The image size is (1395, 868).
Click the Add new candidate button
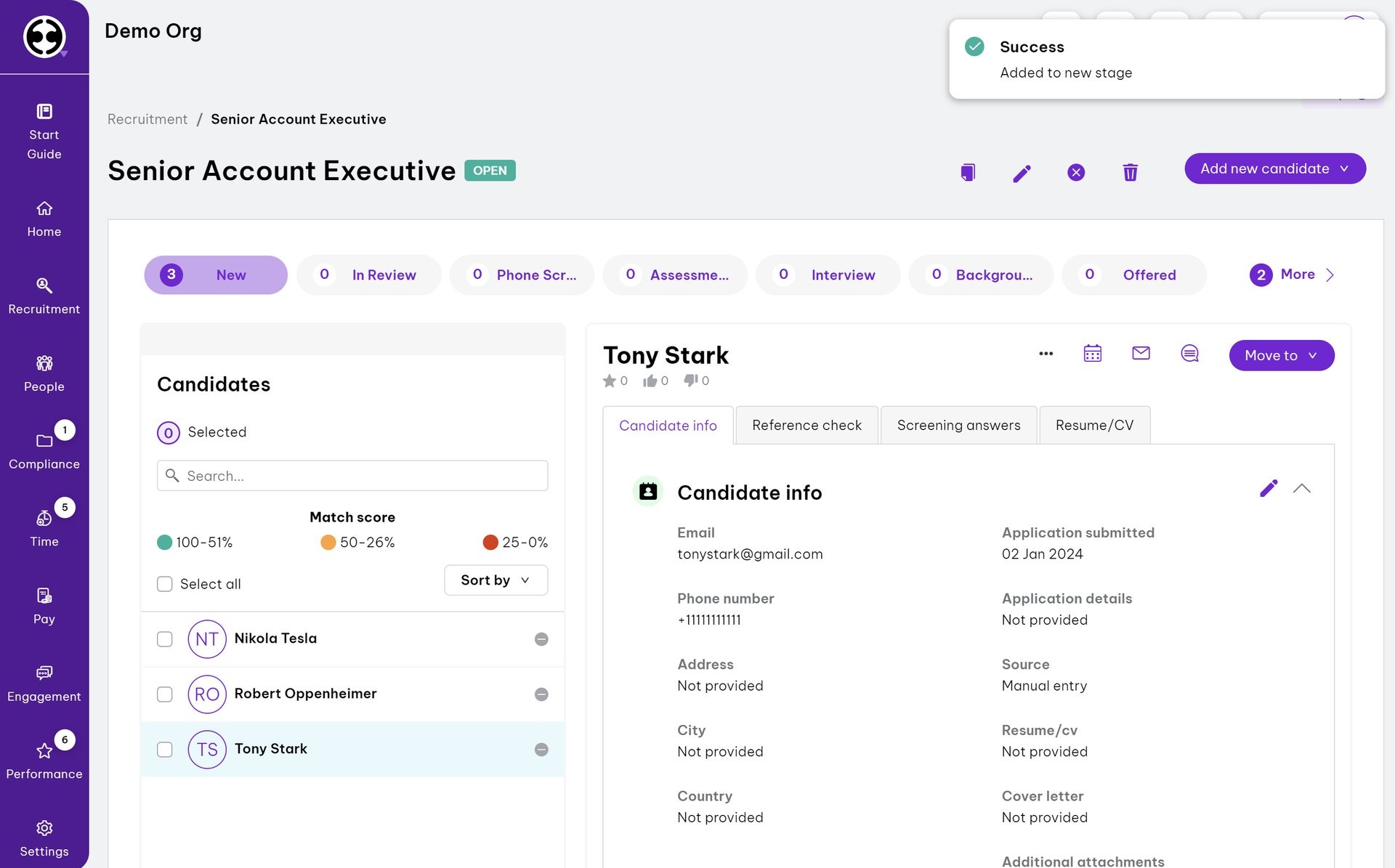1274,169
